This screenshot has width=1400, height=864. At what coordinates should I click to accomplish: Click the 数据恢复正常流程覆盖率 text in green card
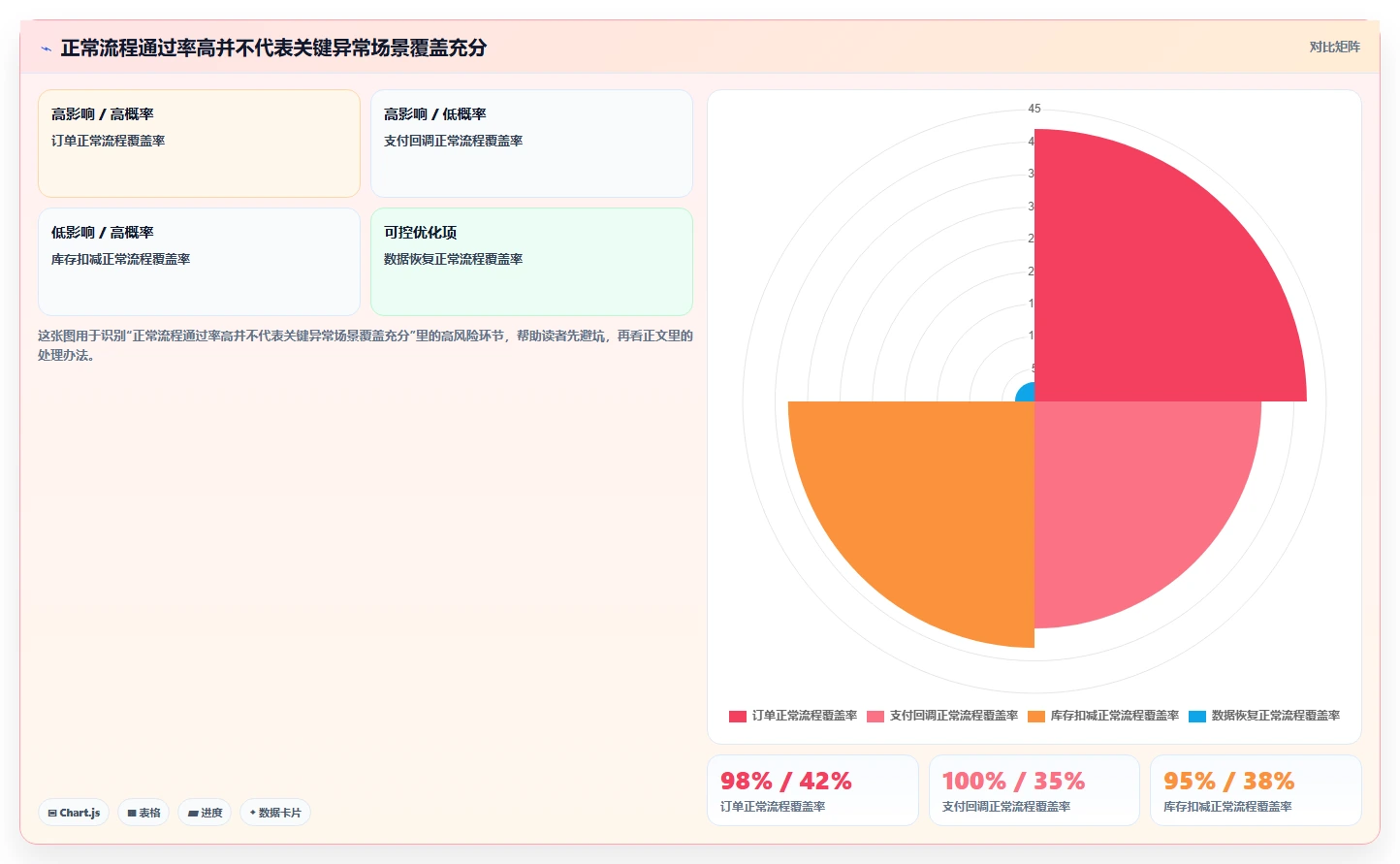pos(454,259)
